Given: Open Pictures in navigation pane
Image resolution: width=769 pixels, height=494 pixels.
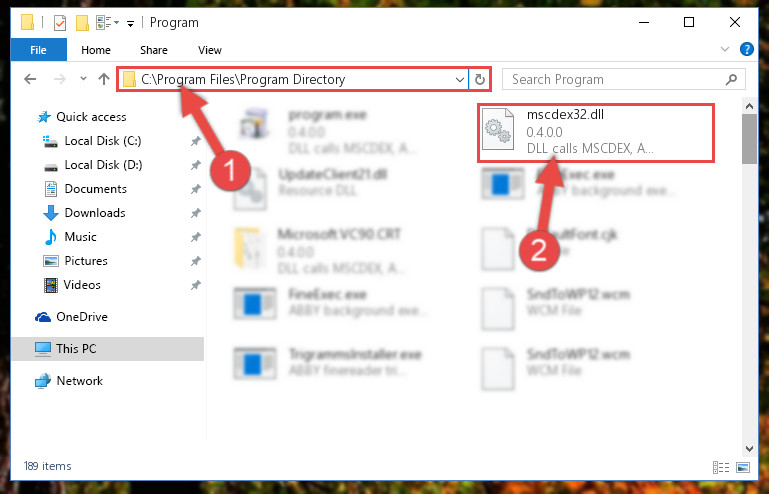Looking at the screenshot, I should (x=86, y=261).
